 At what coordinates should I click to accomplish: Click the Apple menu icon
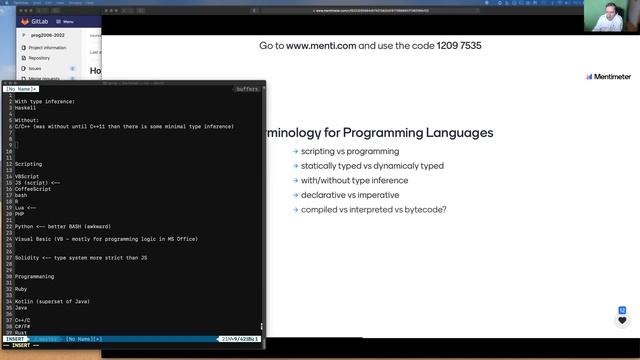point(6,2)
